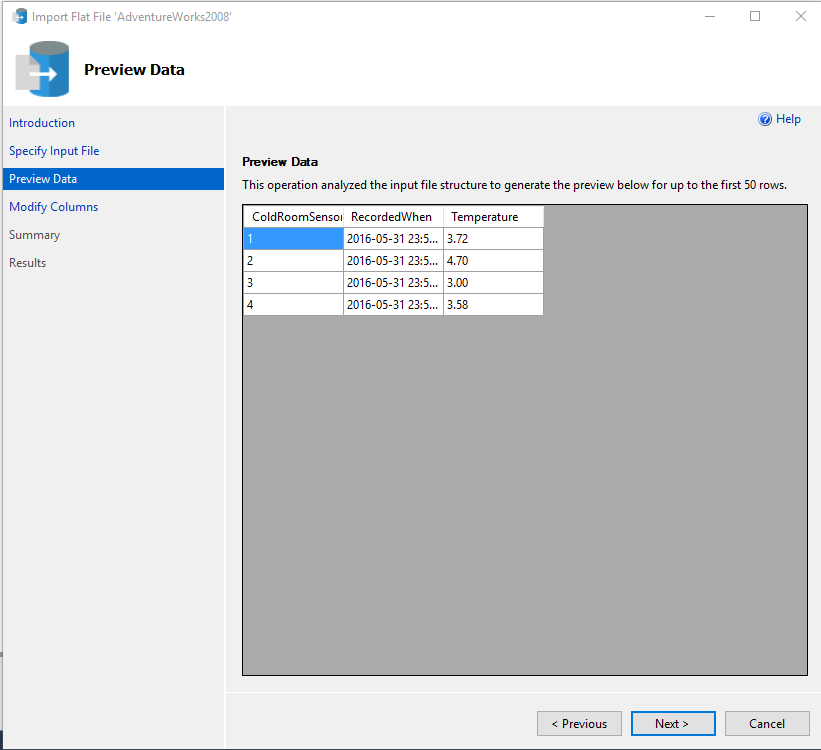
Task: Select the RecordedWhen cell in row 4
Action: 392,305
